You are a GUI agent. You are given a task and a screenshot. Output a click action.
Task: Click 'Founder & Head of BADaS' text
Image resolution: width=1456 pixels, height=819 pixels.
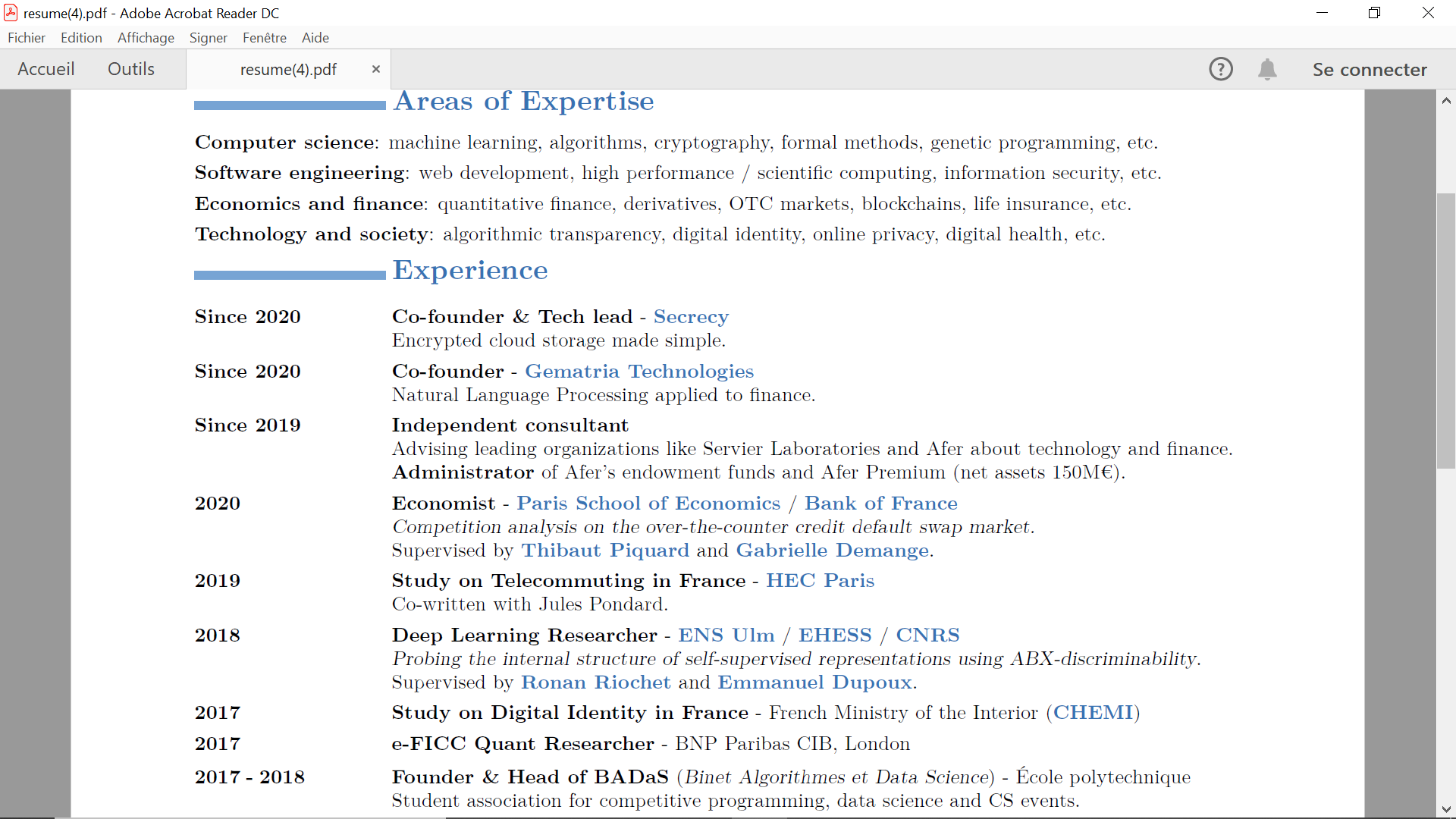tap(530, 777)
